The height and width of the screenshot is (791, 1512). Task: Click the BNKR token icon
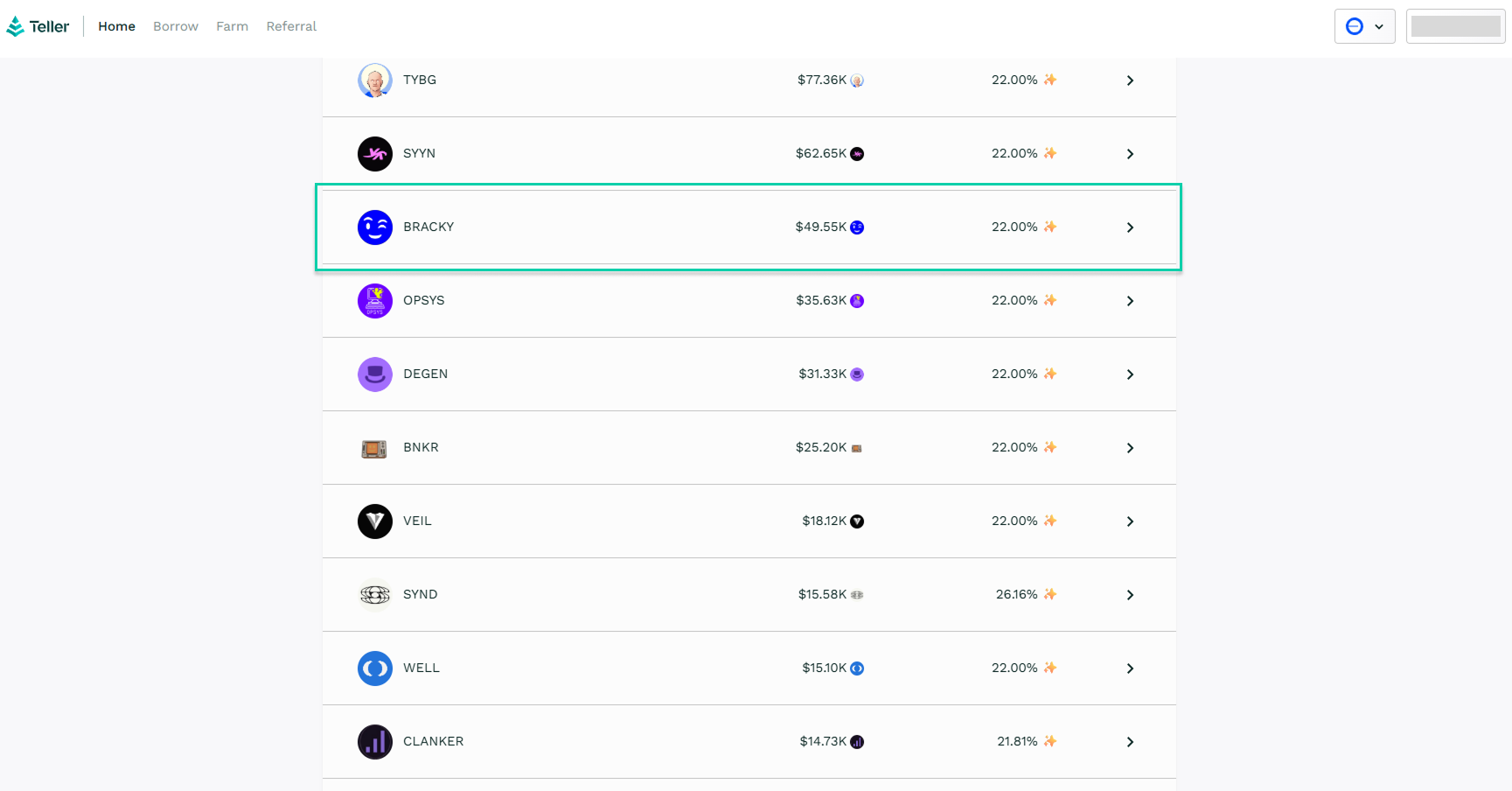[375, 448]
